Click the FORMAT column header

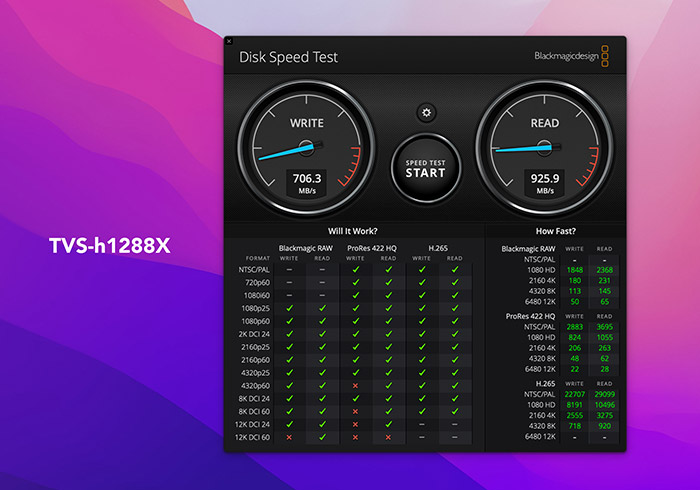pyautogui.click(x=258, y=258)
